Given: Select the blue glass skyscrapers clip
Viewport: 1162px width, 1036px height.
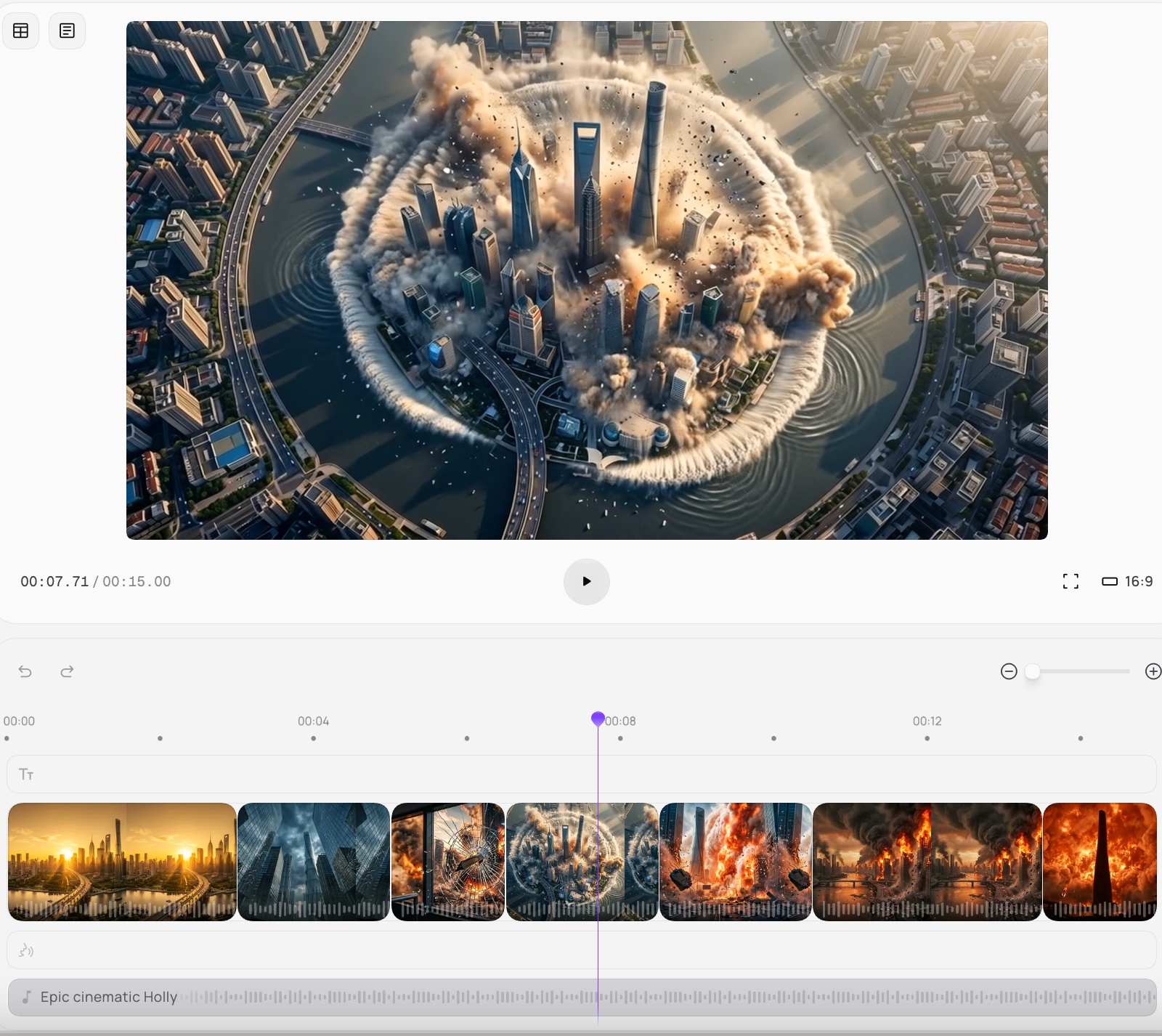Looking at the screenshot, I should click(314, 861).
